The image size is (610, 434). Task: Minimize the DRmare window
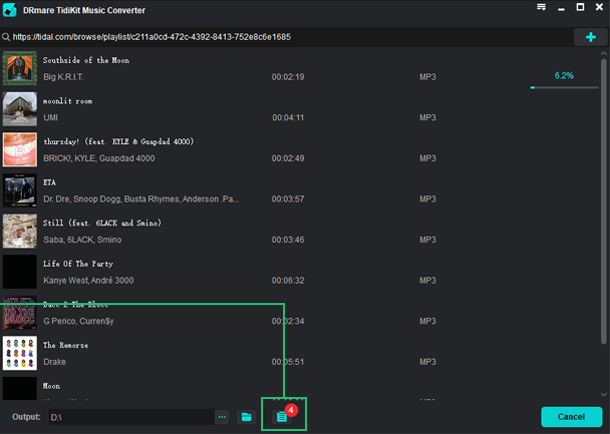pos(561,8)
